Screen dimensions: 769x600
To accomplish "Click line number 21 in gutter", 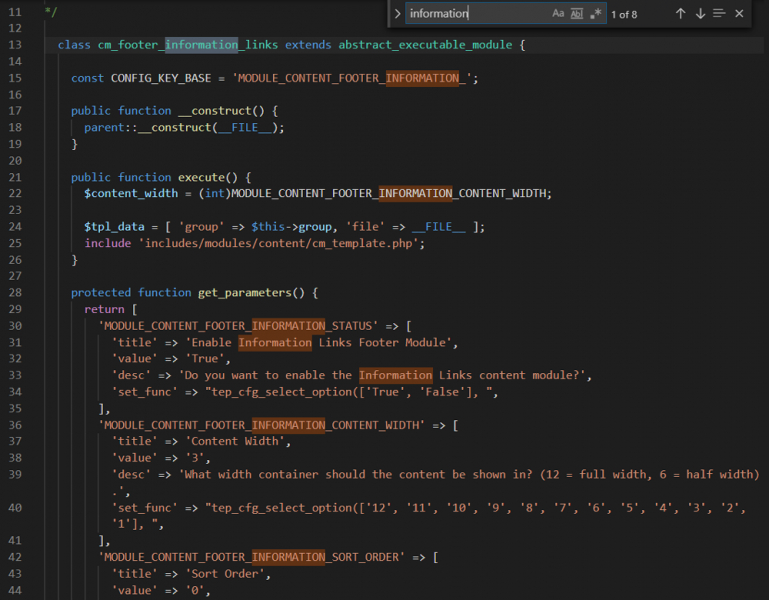I will point(15,177).
